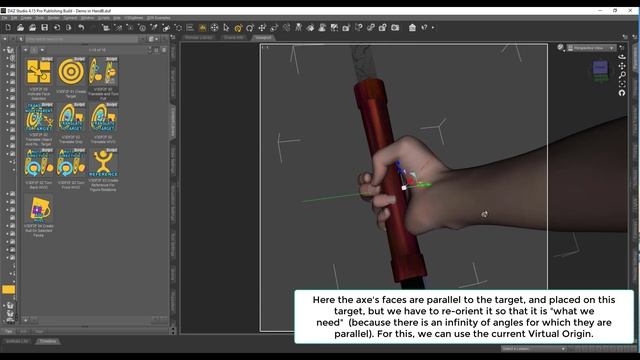Click the viewport zoom magnifier icon
The height and width of the screenshot is (360, 640).
tap(622, 75)
